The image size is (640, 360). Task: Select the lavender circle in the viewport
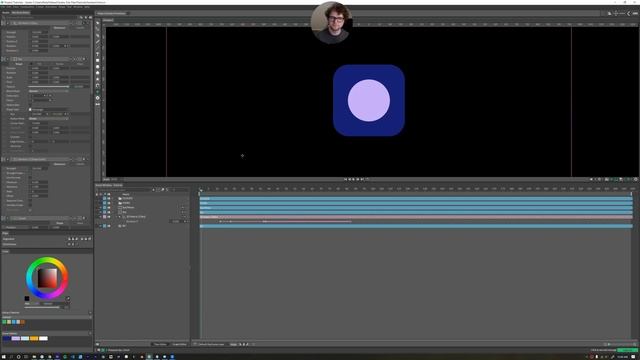(x=369, y=100)
